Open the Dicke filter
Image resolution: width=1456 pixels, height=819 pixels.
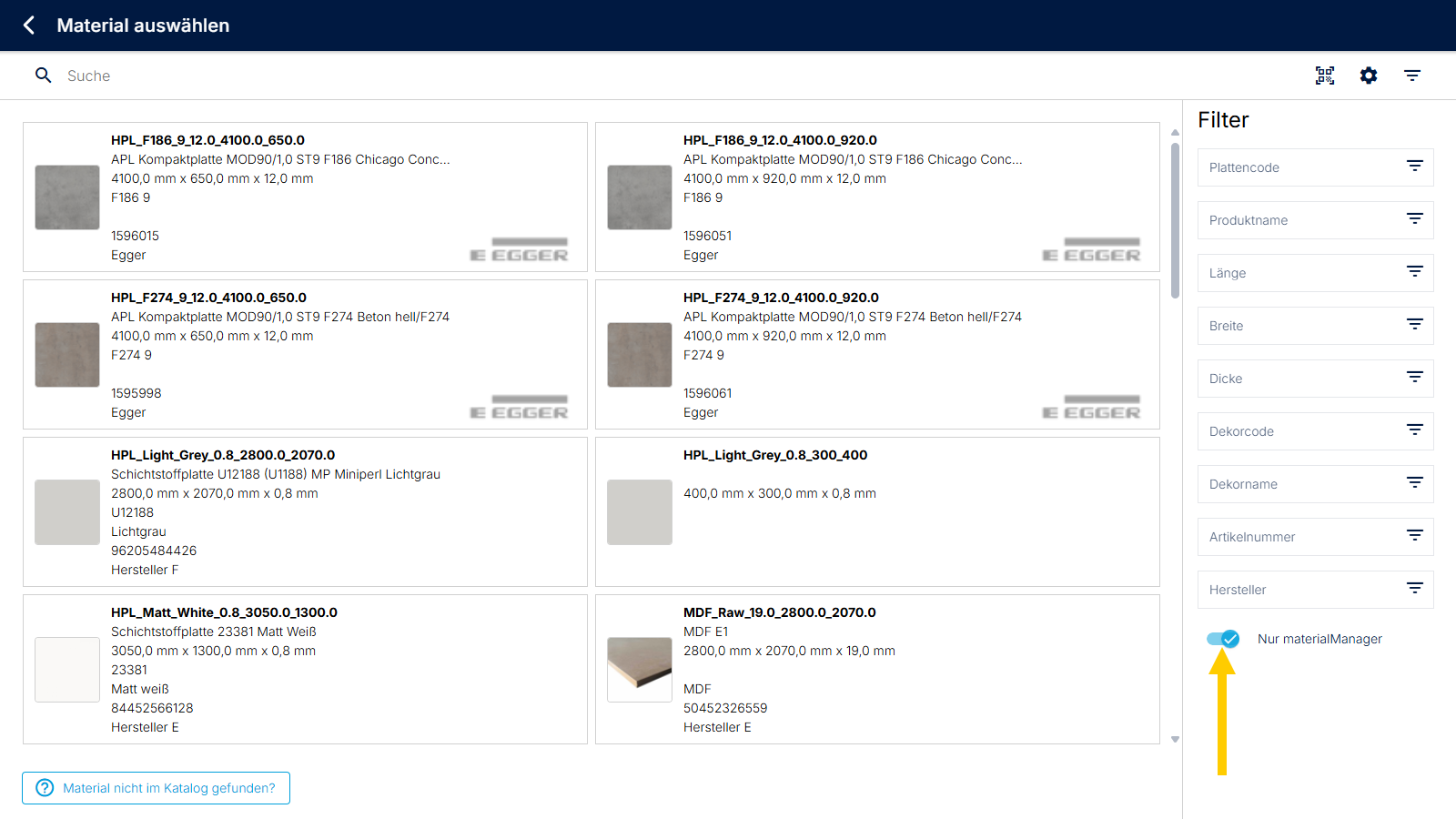pyautogui.click(x=1316, y=379)
